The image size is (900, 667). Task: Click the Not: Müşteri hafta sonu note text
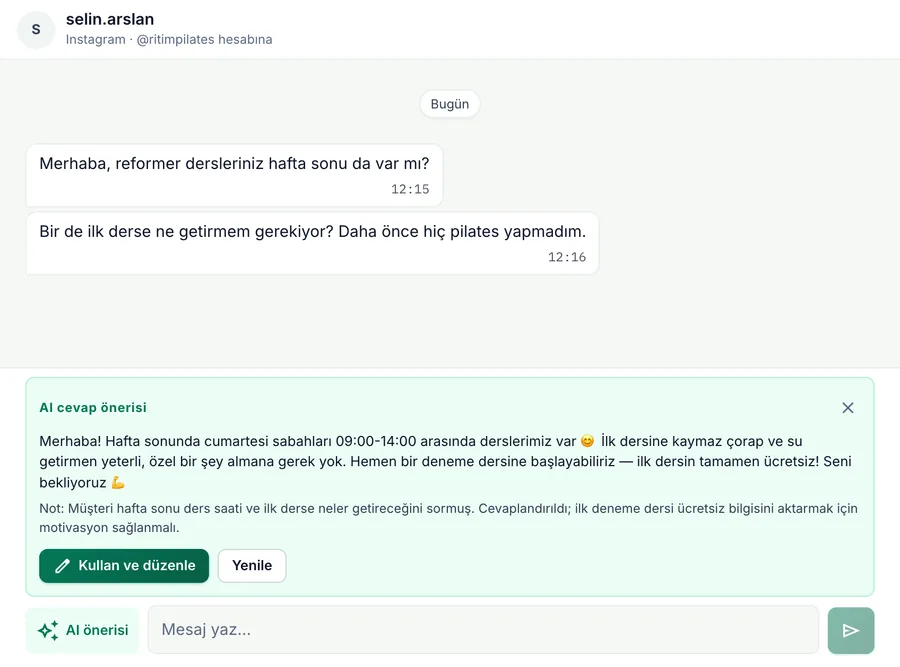click(448, 518)
